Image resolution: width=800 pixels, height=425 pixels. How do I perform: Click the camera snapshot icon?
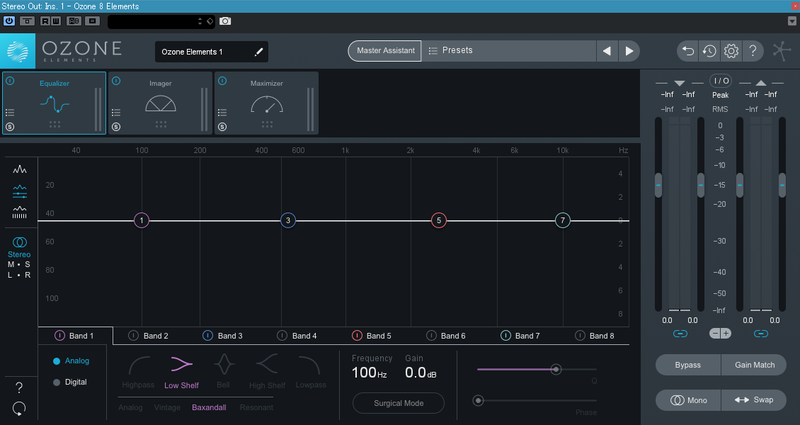coord(225,21)
